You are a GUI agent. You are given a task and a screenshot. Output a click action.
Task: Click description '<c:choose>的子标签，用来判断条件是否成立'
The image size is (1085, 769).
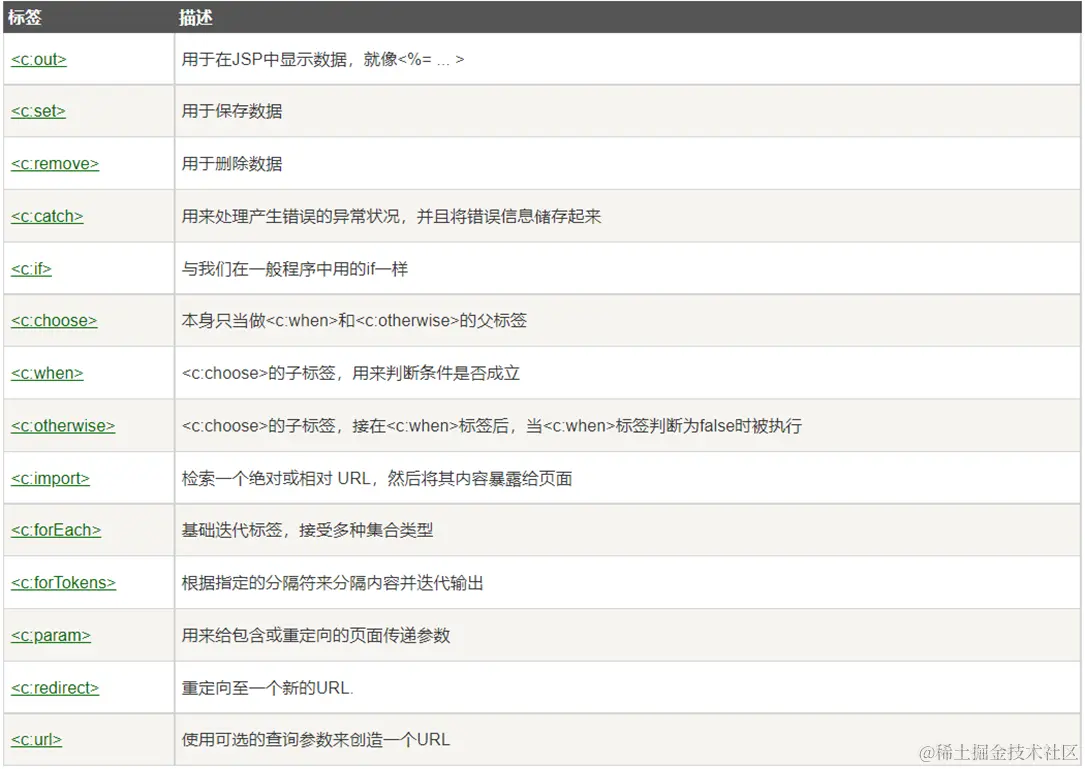pos(350,373)
